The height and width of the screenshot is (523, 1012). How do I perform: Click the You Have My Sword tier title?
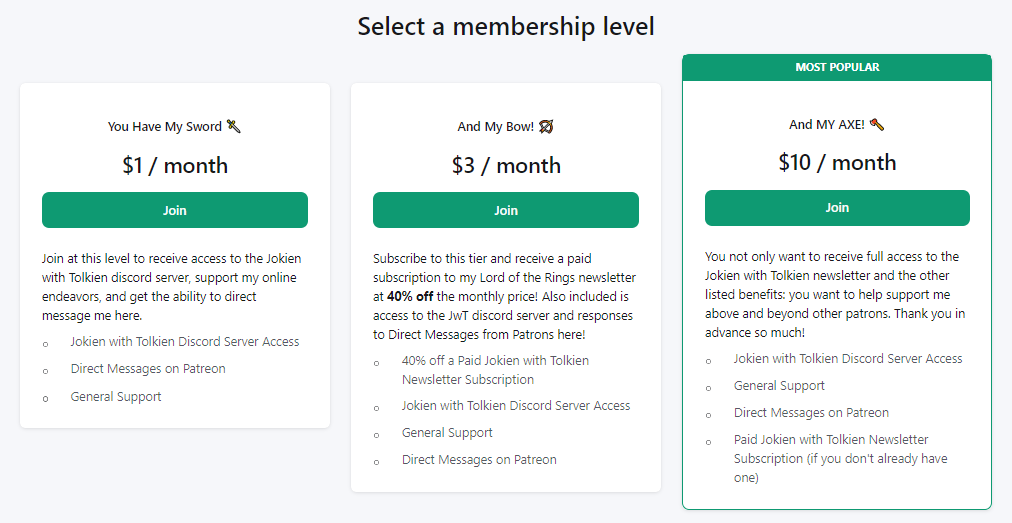click(164, 127)
